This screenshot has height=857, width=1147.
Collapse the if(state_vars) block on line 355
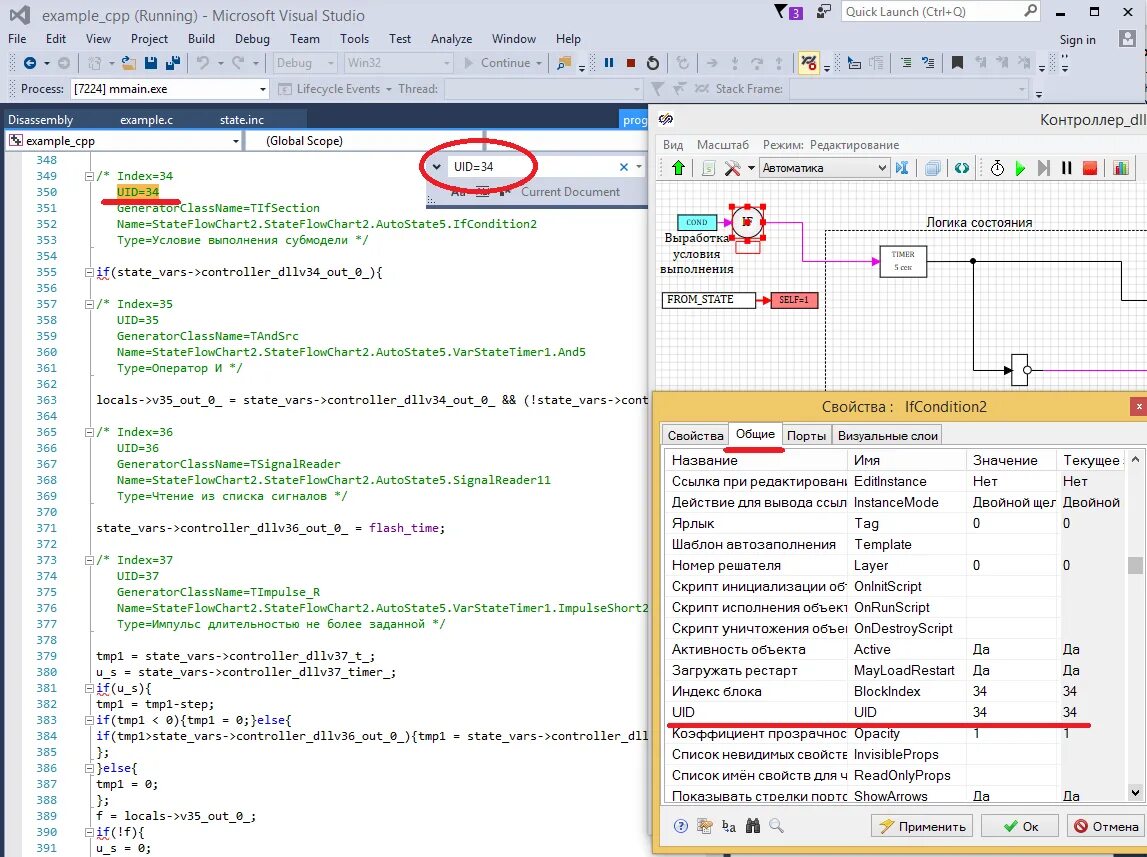tap(89, 272)
